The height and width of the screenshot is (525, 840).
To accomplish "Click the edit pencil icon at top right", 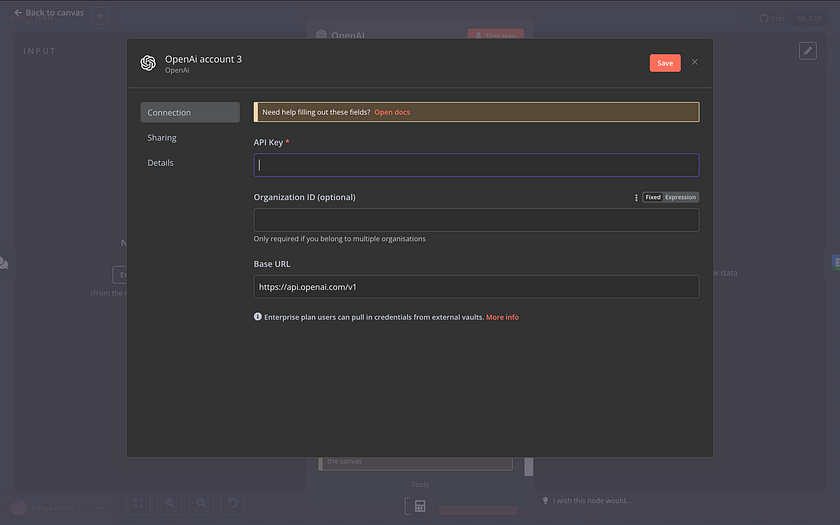I will (807, 51).
